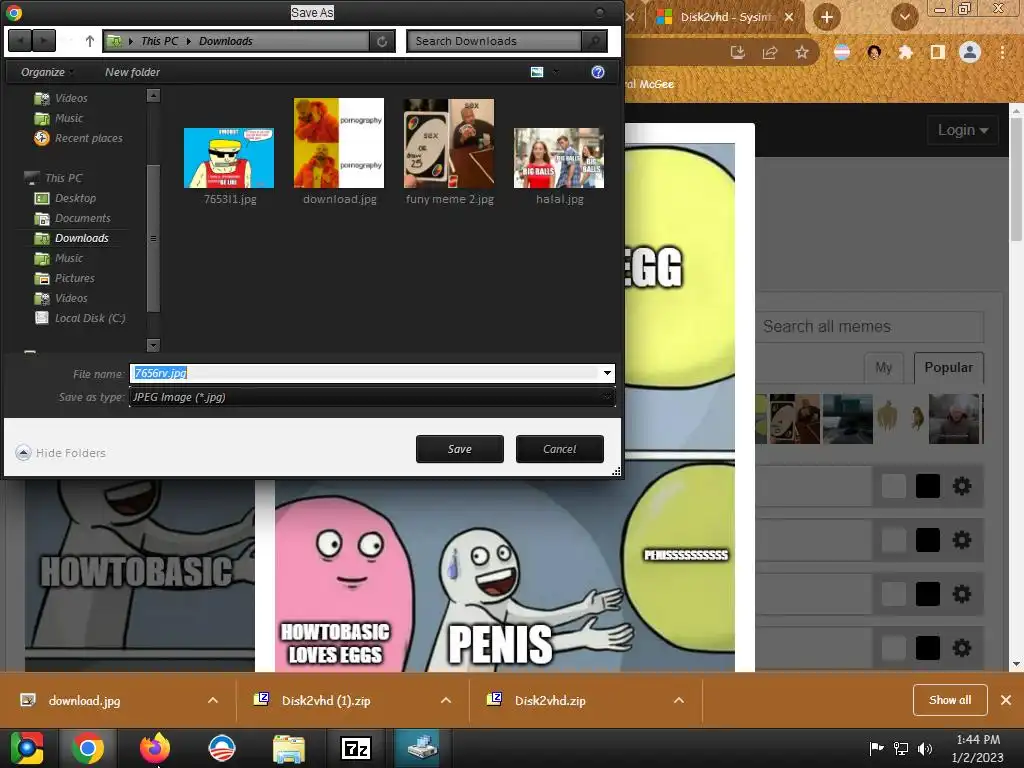Expand Disk2vhd.zip download options chevron
1024x768 pixels.
pyautogui.click(x=679, y=700)
